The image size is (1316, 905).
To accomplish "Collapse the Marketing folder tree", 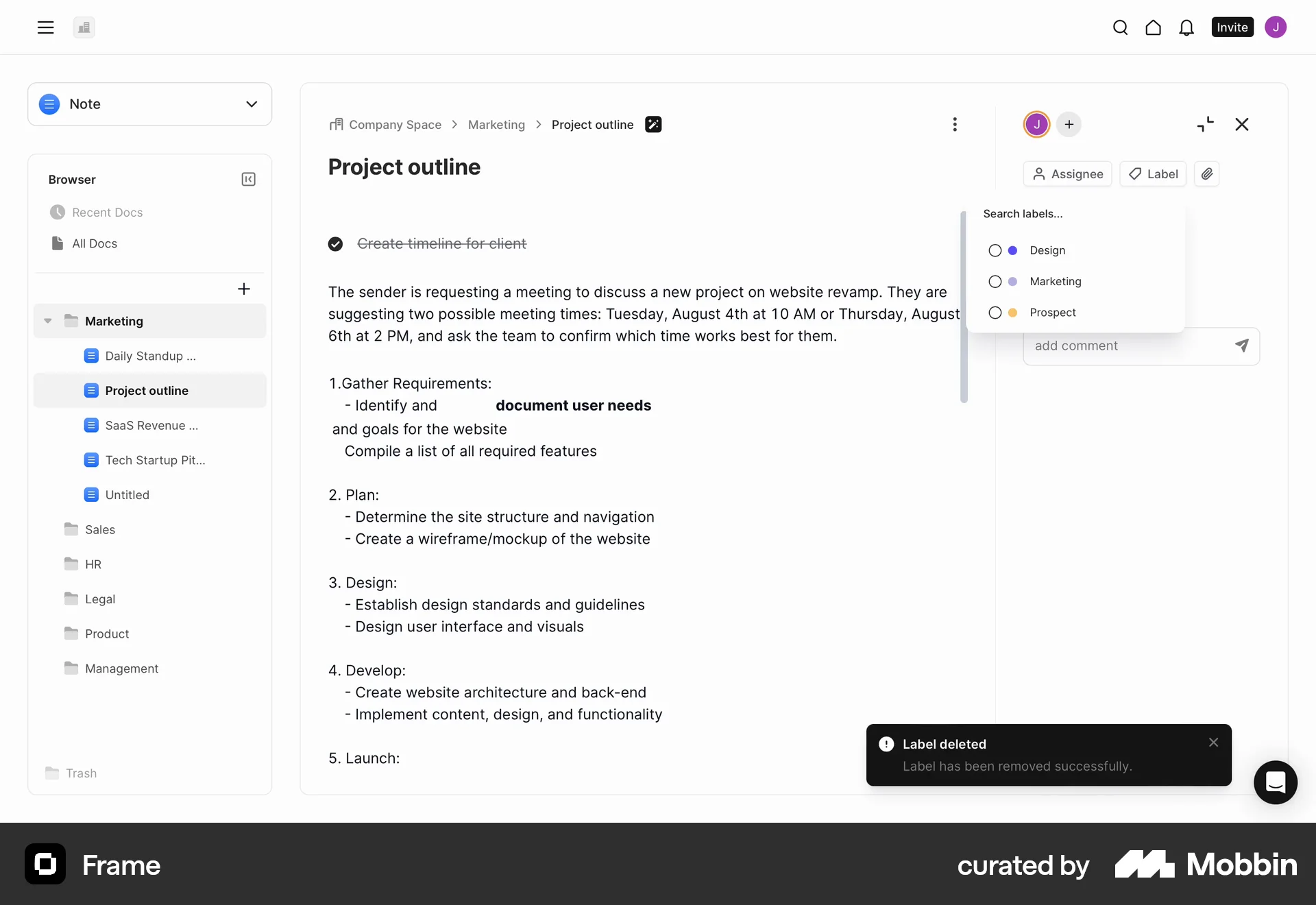I will [x=48, y=321].
